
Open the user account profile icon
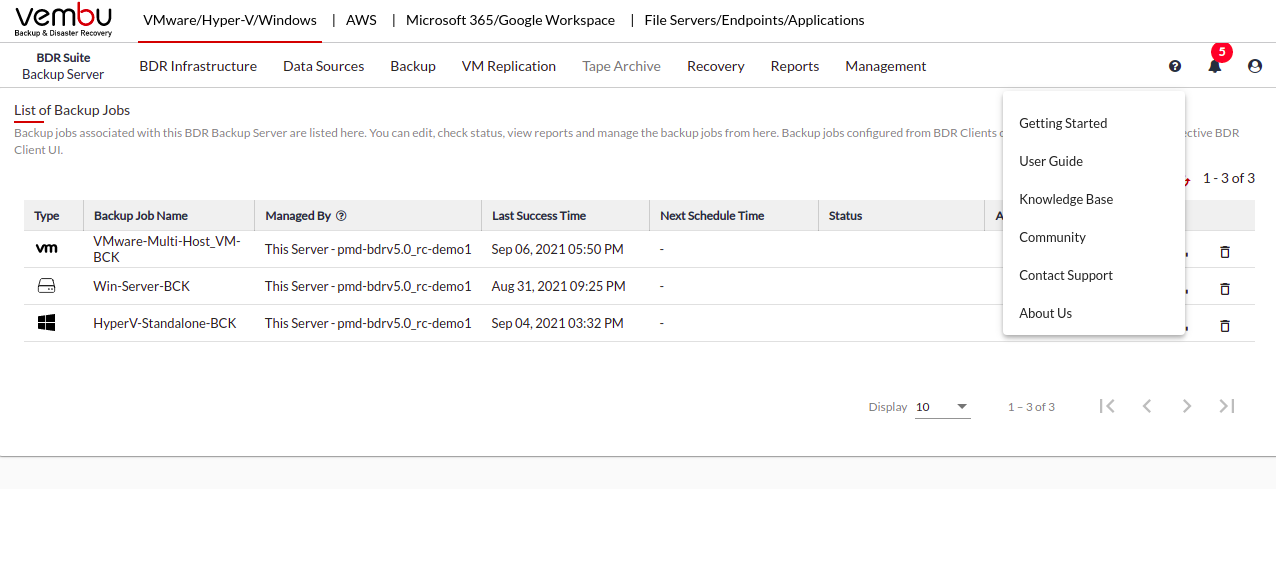(1255, 66)
